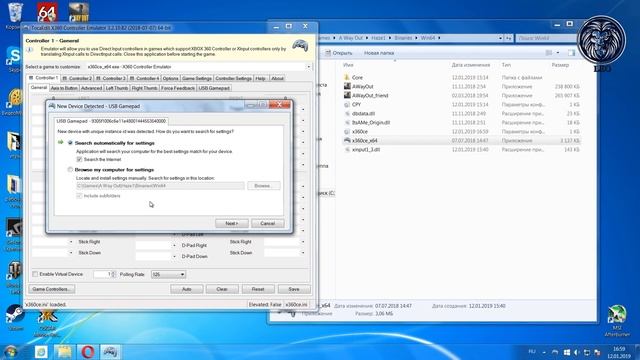Viewport: 640px width, 360px height.
Task: Expand the D-Pad Right mapping dropdown
Action: (x=174, y=245)
